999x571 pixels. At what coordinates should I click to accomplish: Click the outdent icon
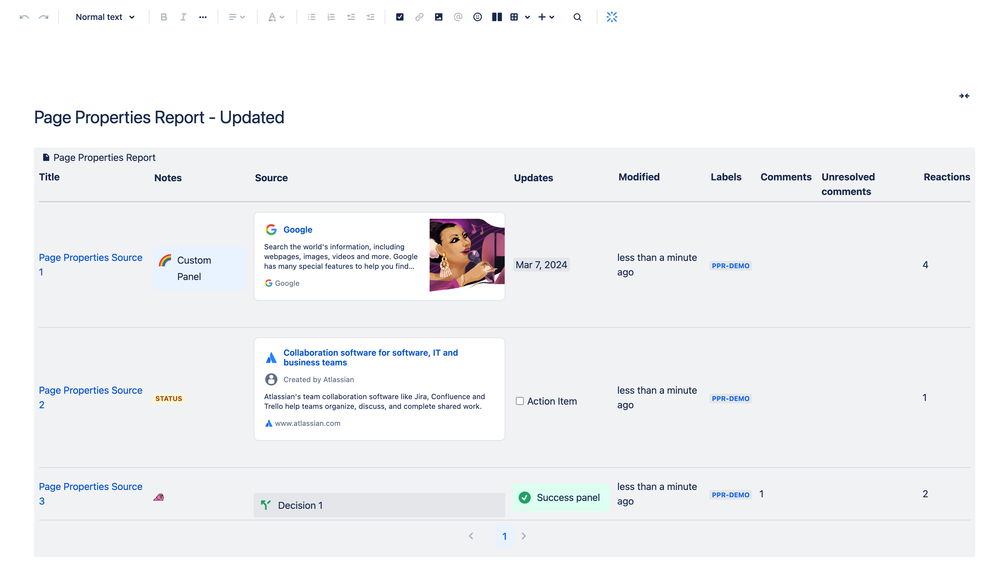coord(350,17)
